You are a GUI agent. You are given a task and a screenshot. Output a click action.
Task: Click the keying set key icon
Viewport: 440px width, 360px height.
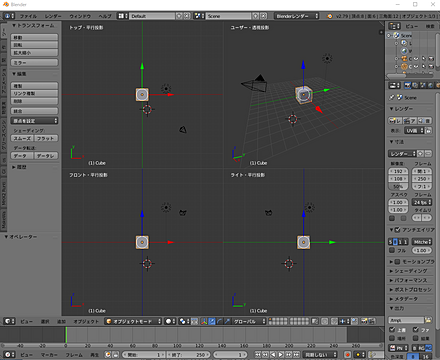pos(371,355)
